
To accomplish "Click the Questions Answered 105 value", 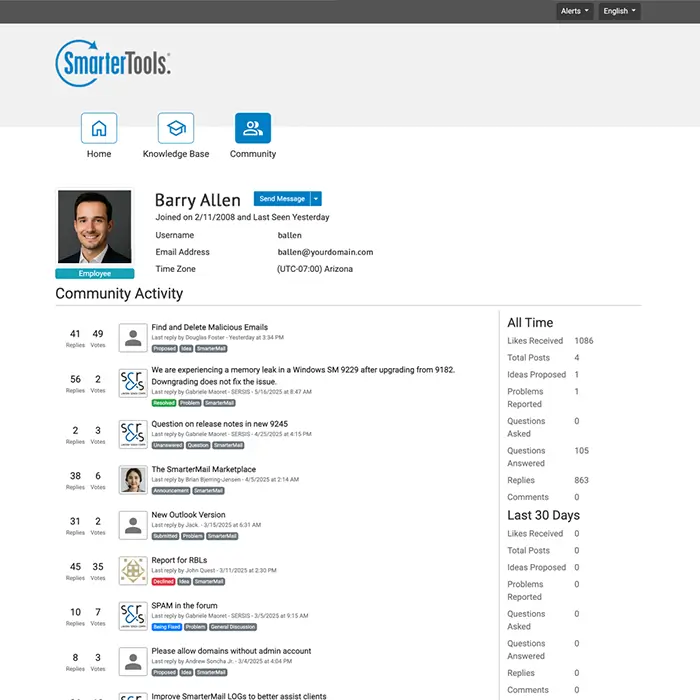I will [581, 451].
